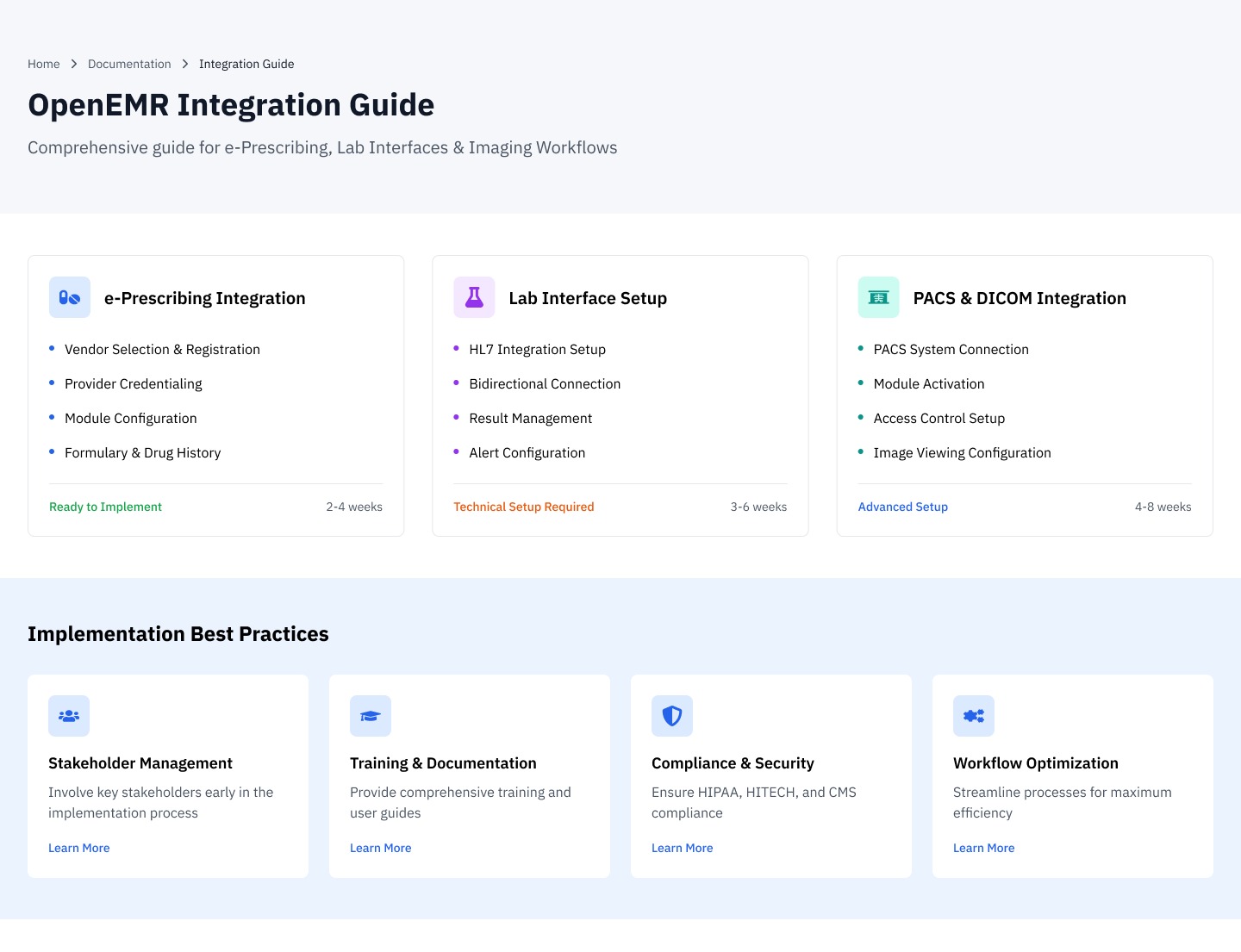Go to Home breadcrumb link
This screenshot has width=1241, height=952.
(44, 64)
